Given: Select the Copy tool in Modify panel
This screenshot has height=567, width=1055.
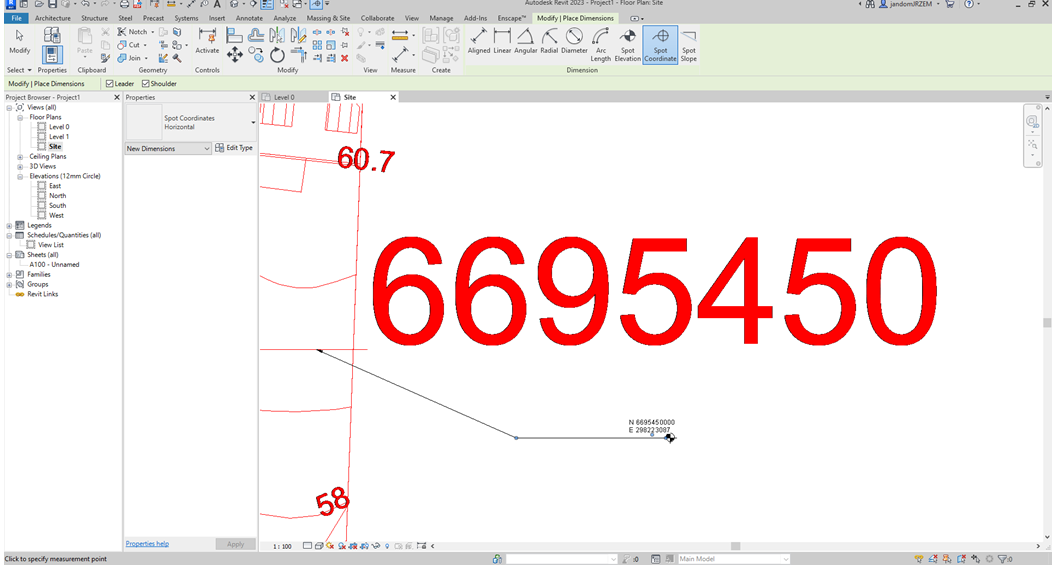Looking at the screenshot, I should tap(256, 55).
